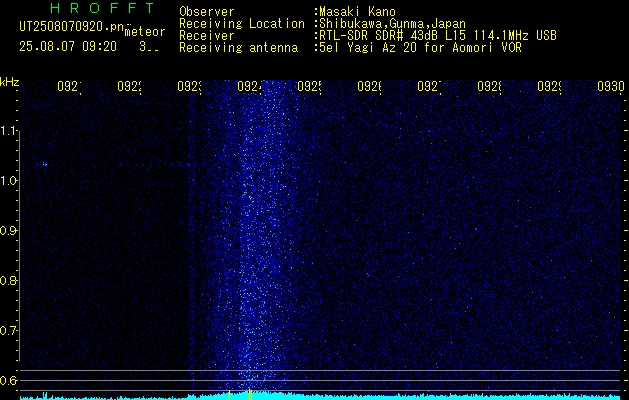Click the RTL-SDR SDR# receiver details
Screen dimensions: 629x400
(x=437, y=36)
